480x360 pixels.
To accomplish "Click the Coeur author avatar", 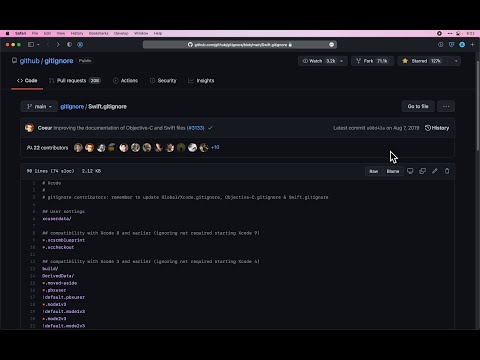I will [30, 128].
